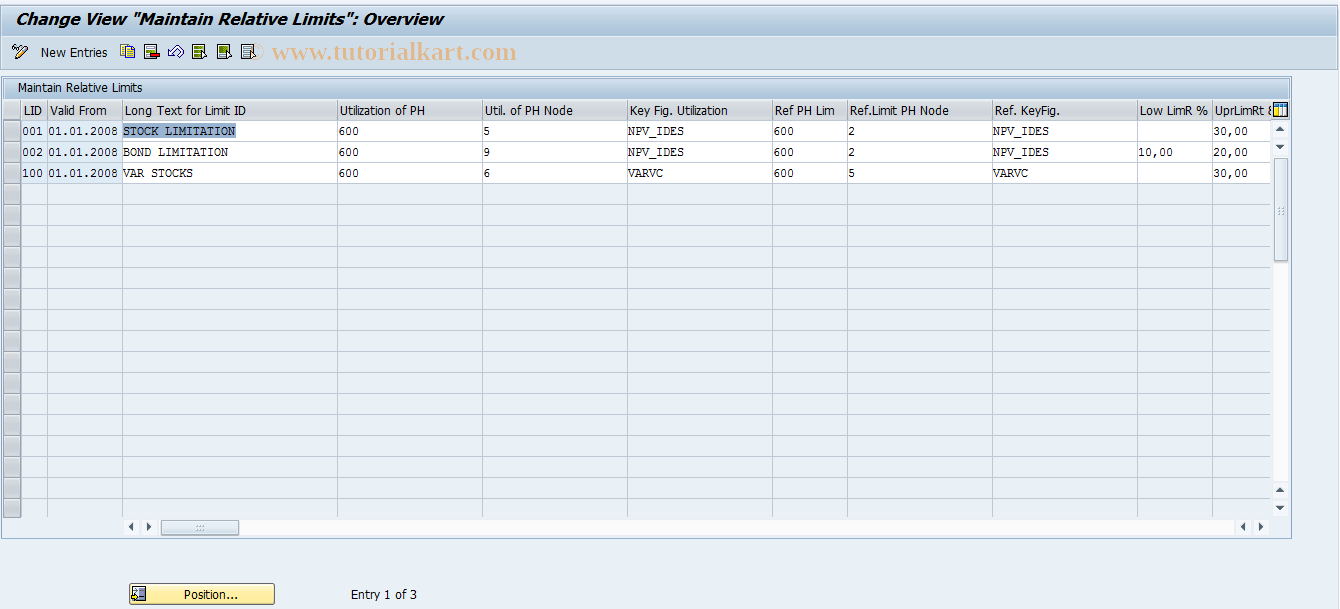Click the VAR STOCKS text field
Viewport: 1340px width, 609px height.
pos(230,173)
